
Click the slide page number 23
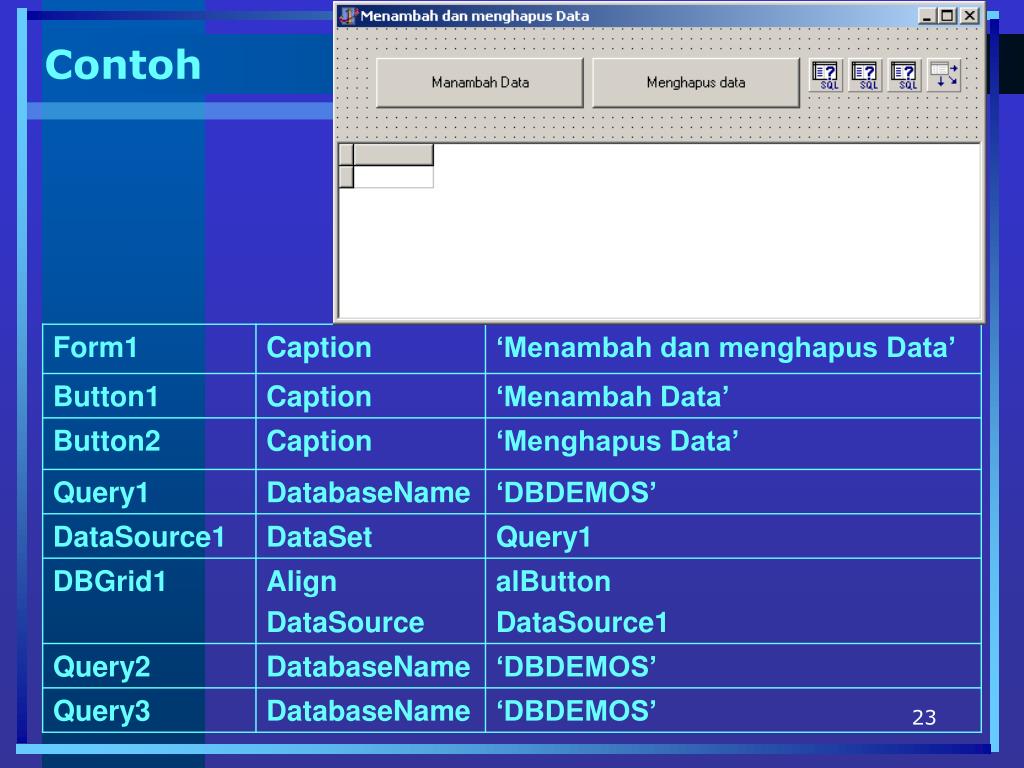(x=924, y=718)
